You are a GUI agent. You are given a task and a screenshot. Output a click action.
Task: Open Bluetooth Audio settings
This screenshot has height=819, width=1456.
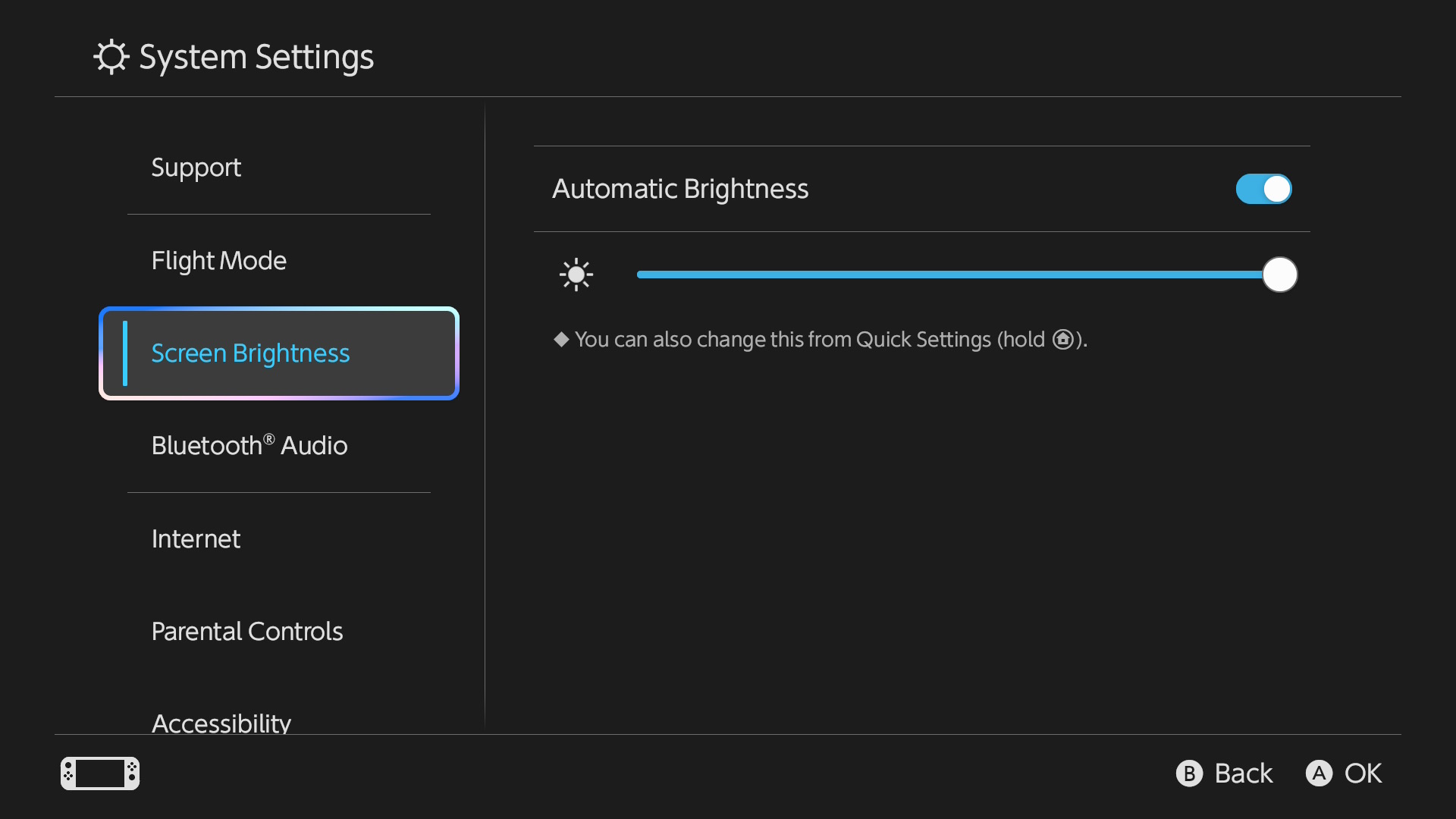coord(249,446)
